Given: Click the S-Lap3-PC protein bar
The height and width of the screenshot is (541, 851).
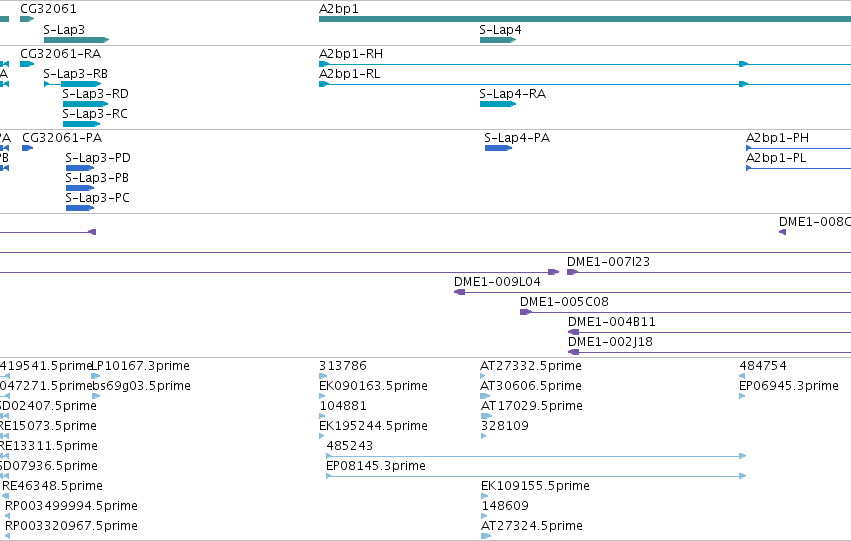Looking at the screenshot, I should (80, 208).
